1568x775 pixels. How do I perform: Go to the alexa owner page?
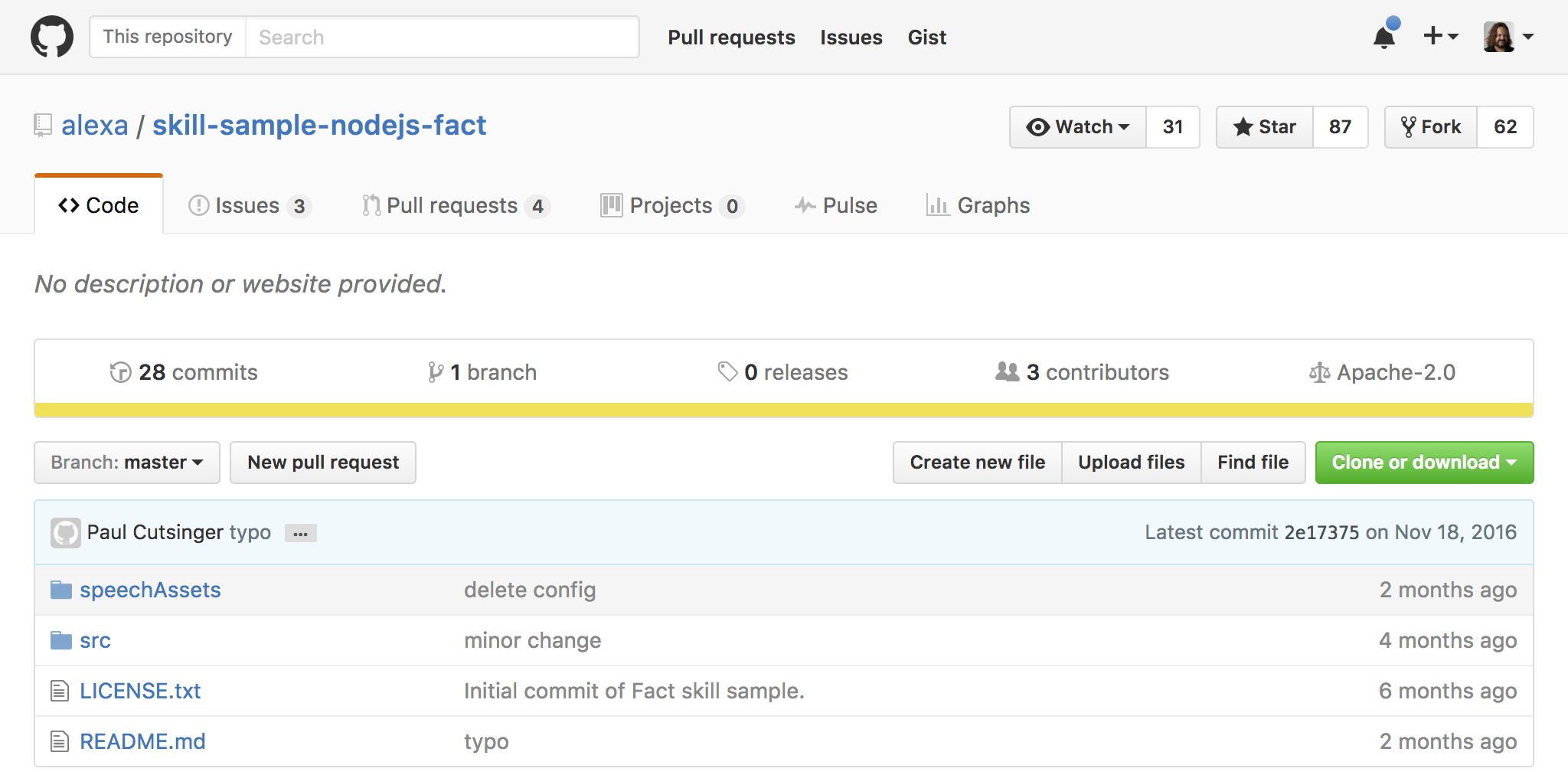95,126
